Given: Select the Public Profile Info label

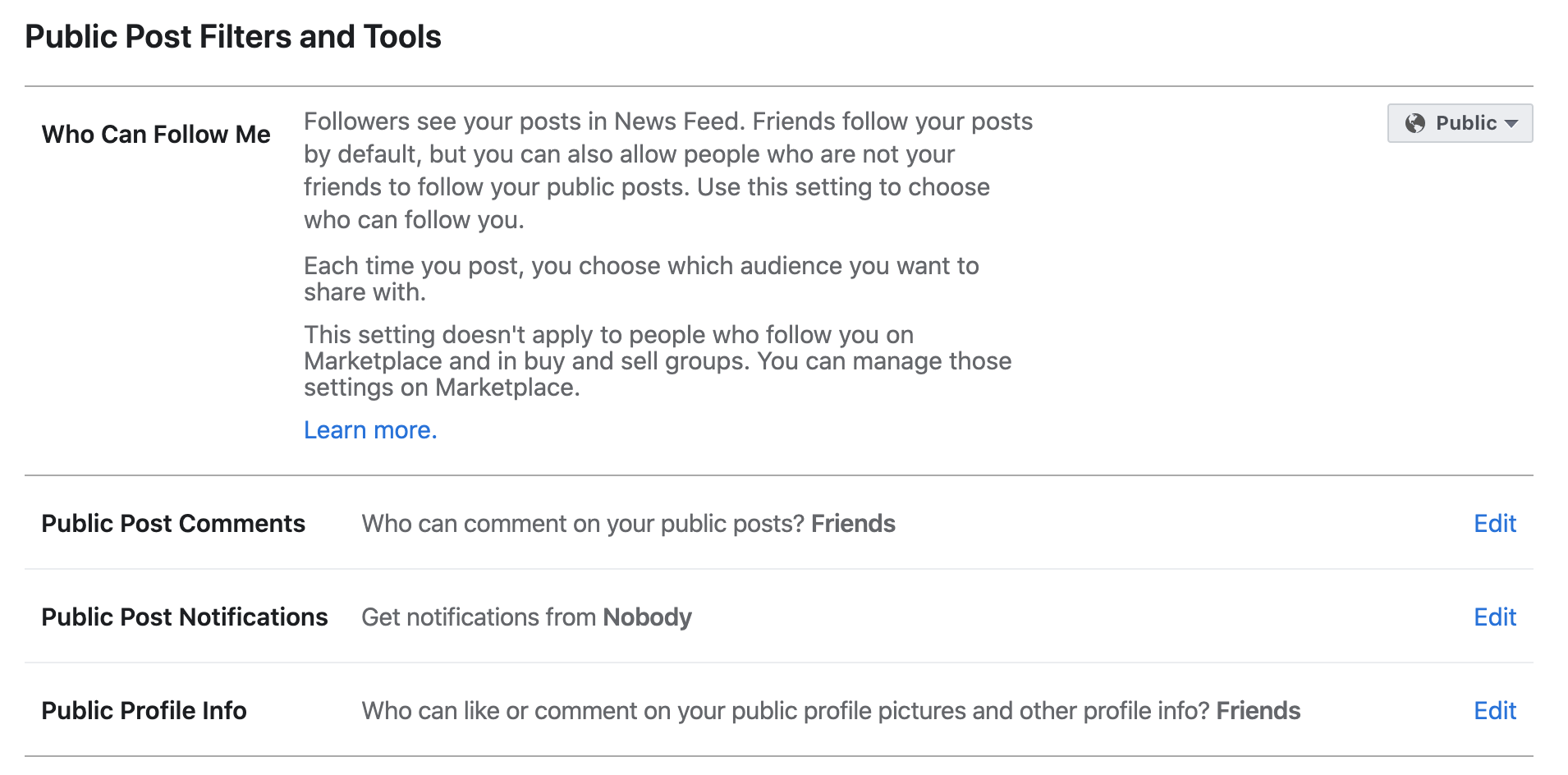Looking at the screenshot, I should [x=144, y=710].
